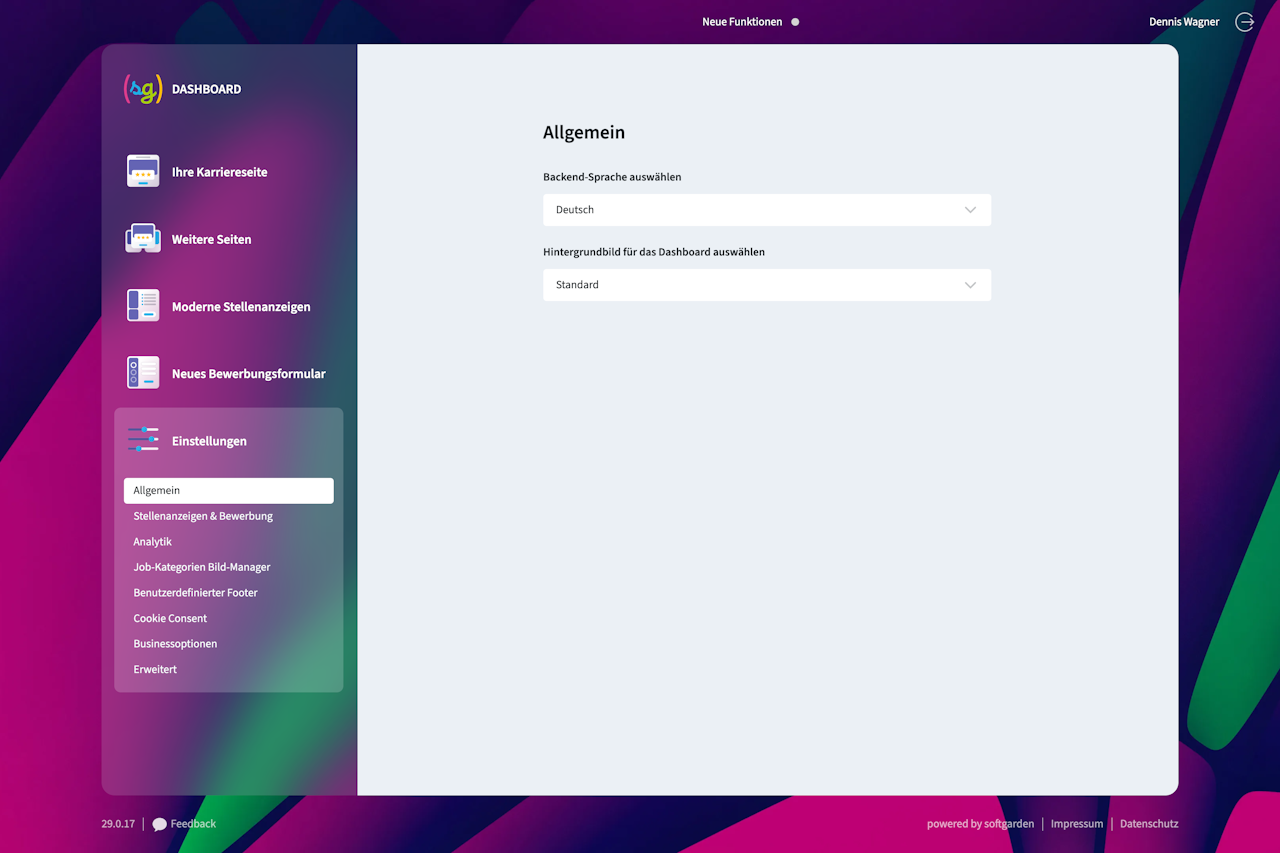
Task: Log out using the exit icon
Action: pos(1245,22)
